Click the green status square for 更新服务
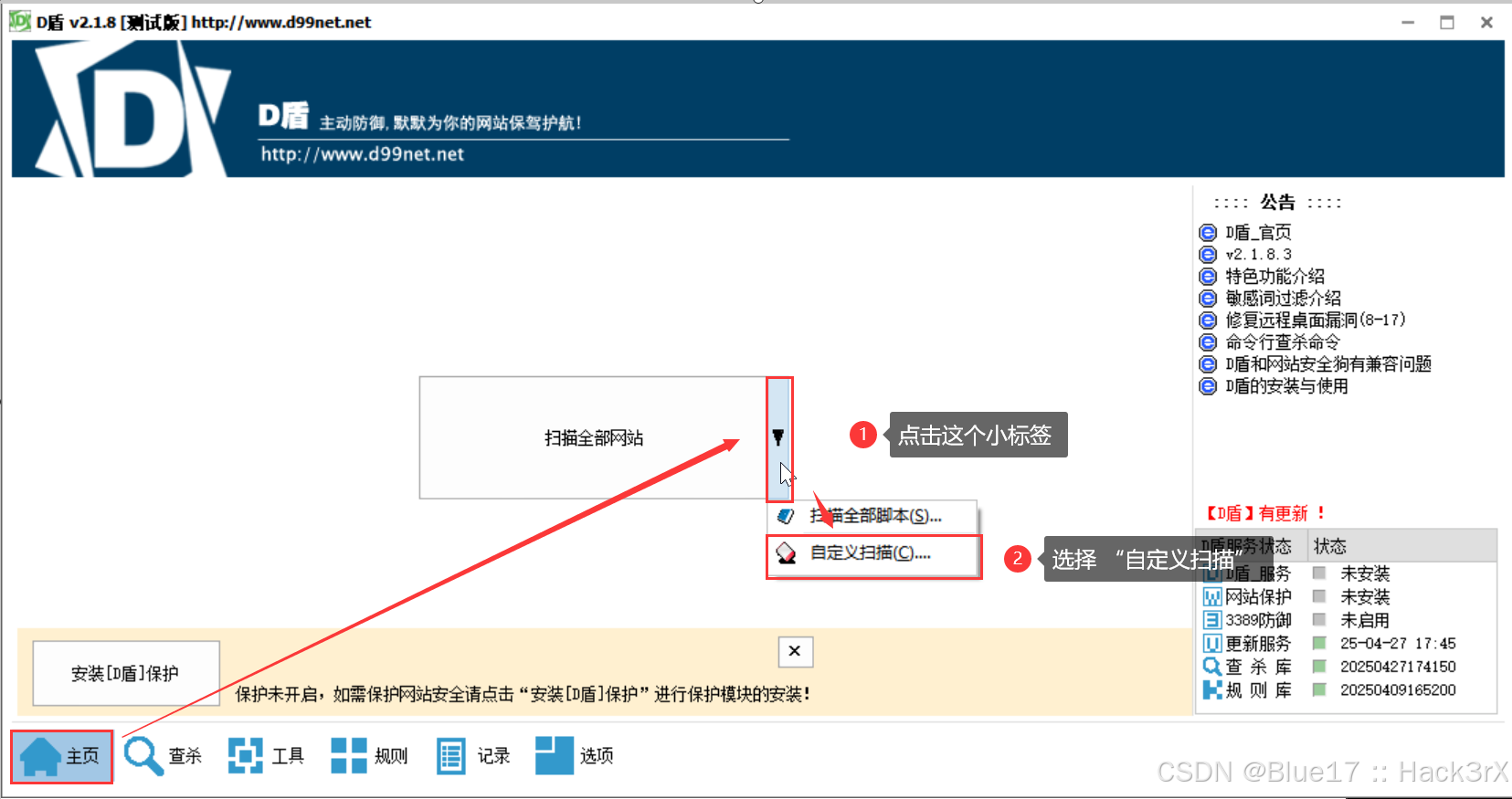The height and width of the screenshot is (799, 1512). tap(1319, 643)
